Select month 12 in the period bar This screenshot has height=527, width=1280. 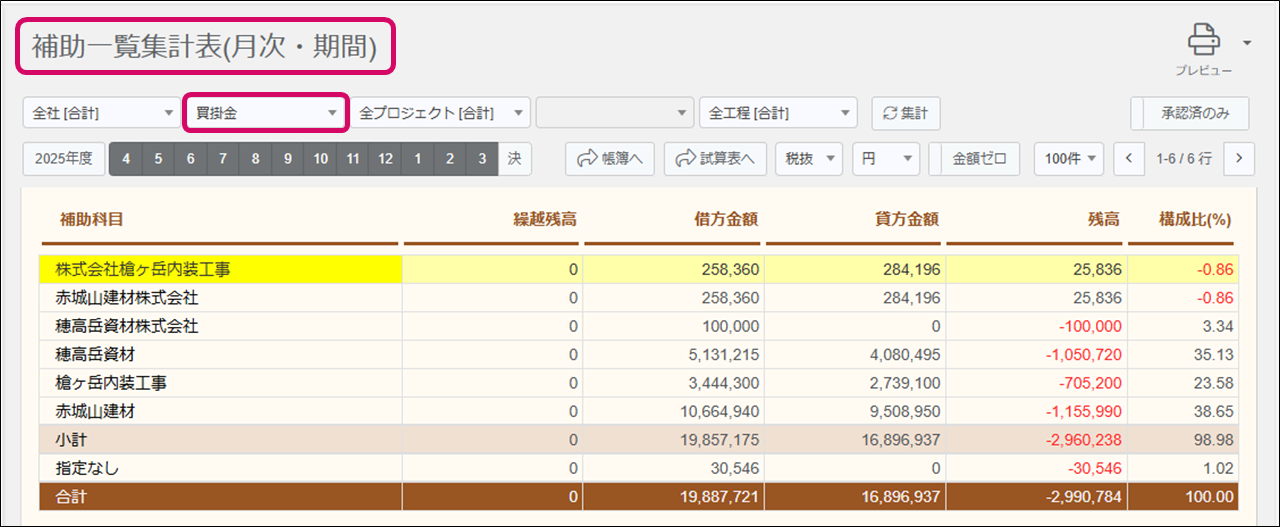click(x=386, y=158)
